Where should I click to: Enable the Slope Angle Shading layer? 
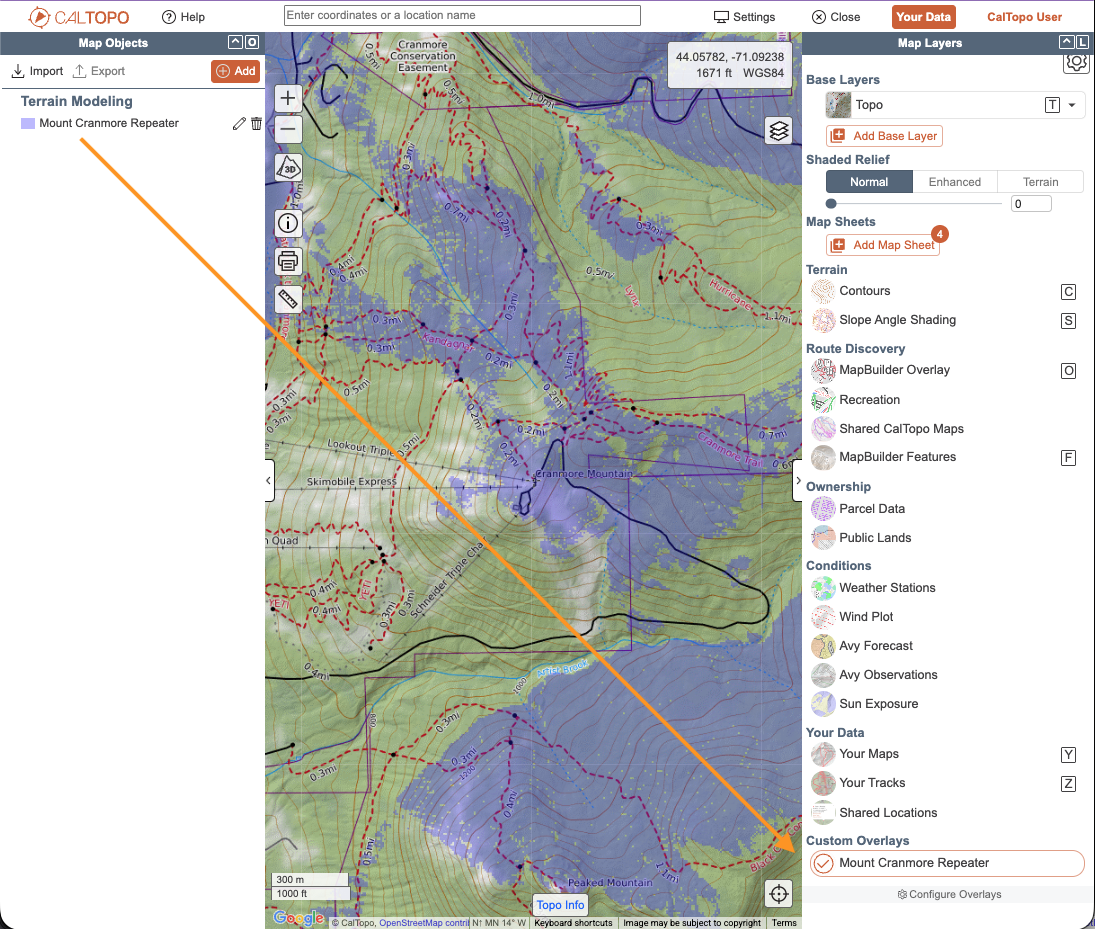pyautogui.click(x=897, y=320)
